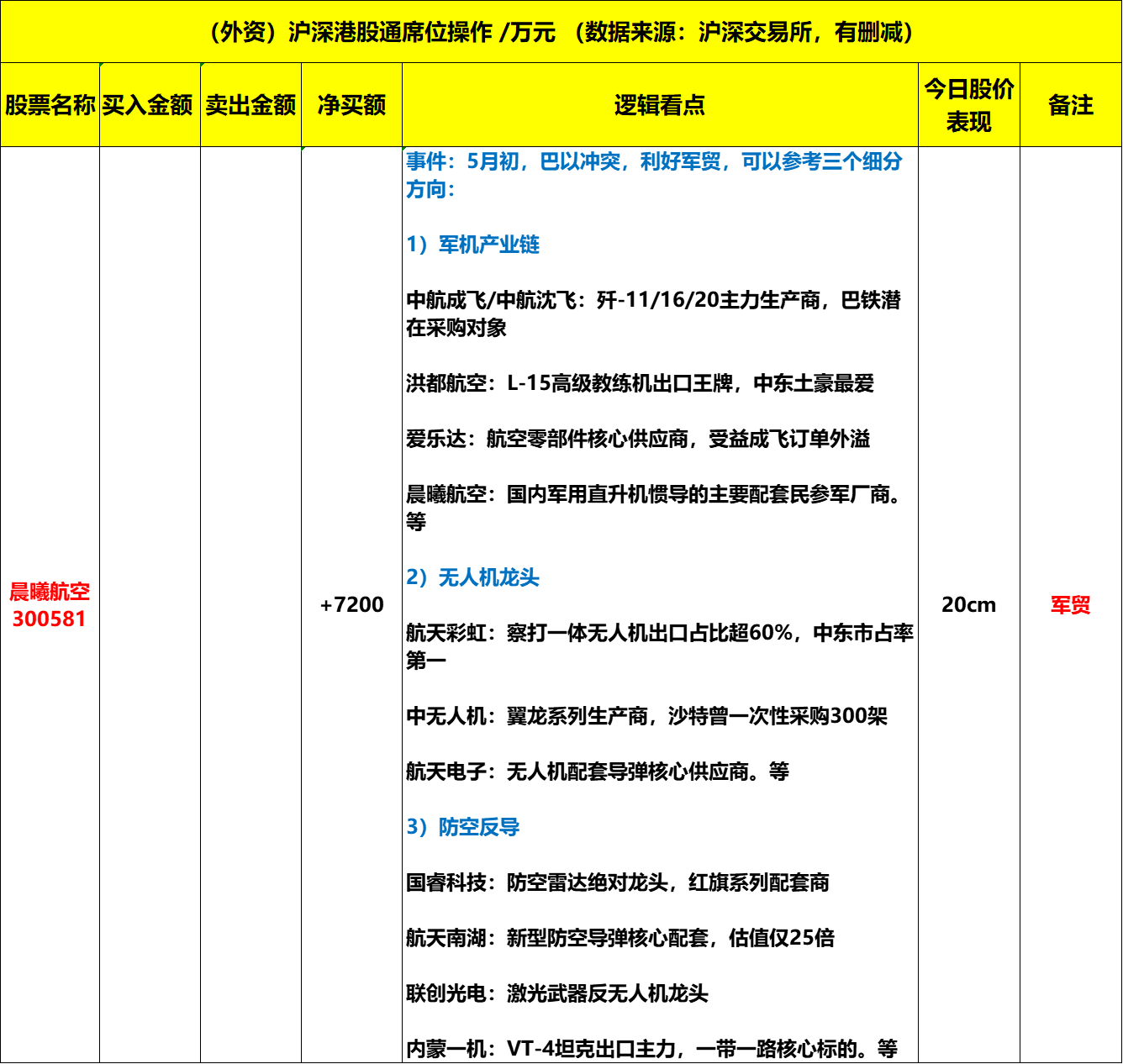
Task: Select the 买入金额 column header
Action: [x=150, y=105]
